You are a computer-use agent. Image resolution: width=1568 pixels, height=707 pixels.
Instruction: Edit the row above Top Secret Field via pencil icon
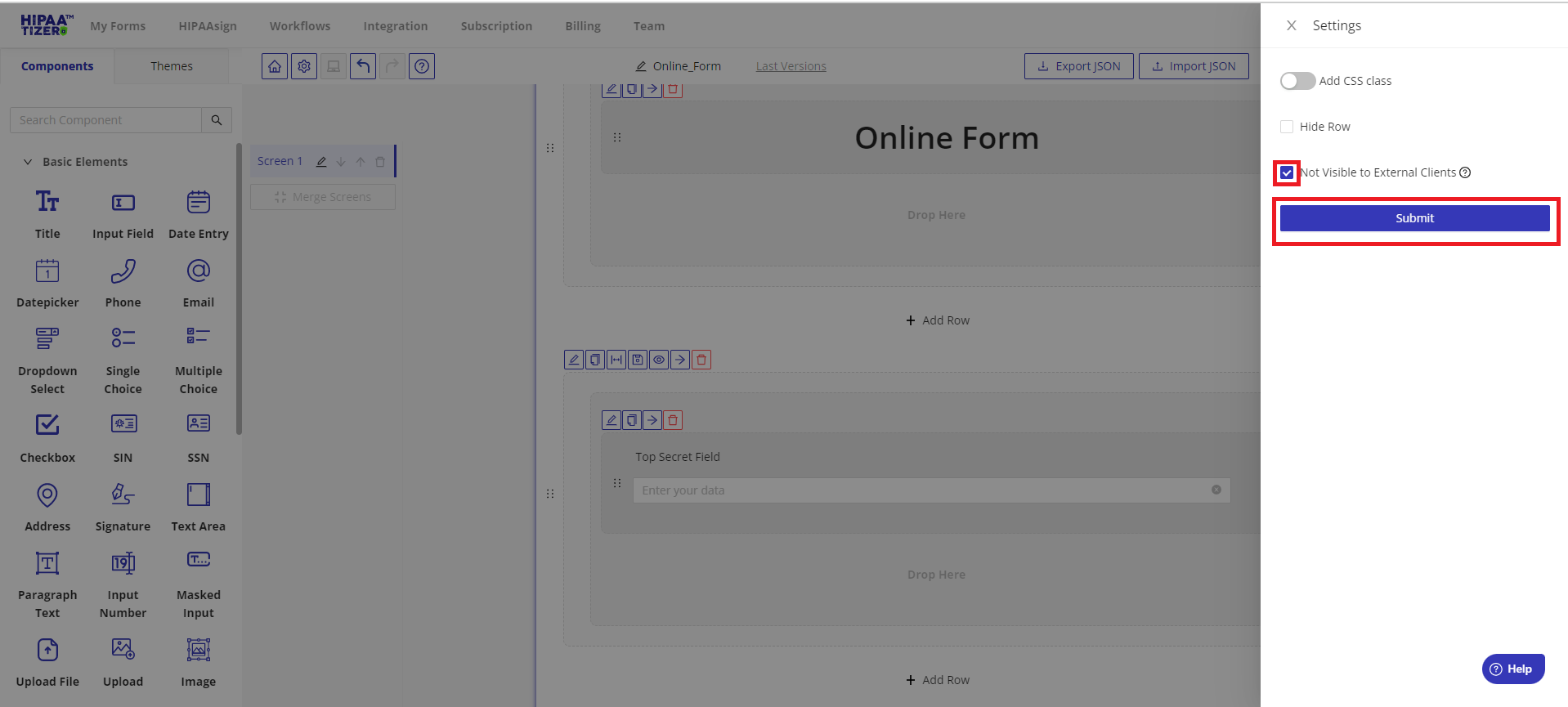point(574,360)
